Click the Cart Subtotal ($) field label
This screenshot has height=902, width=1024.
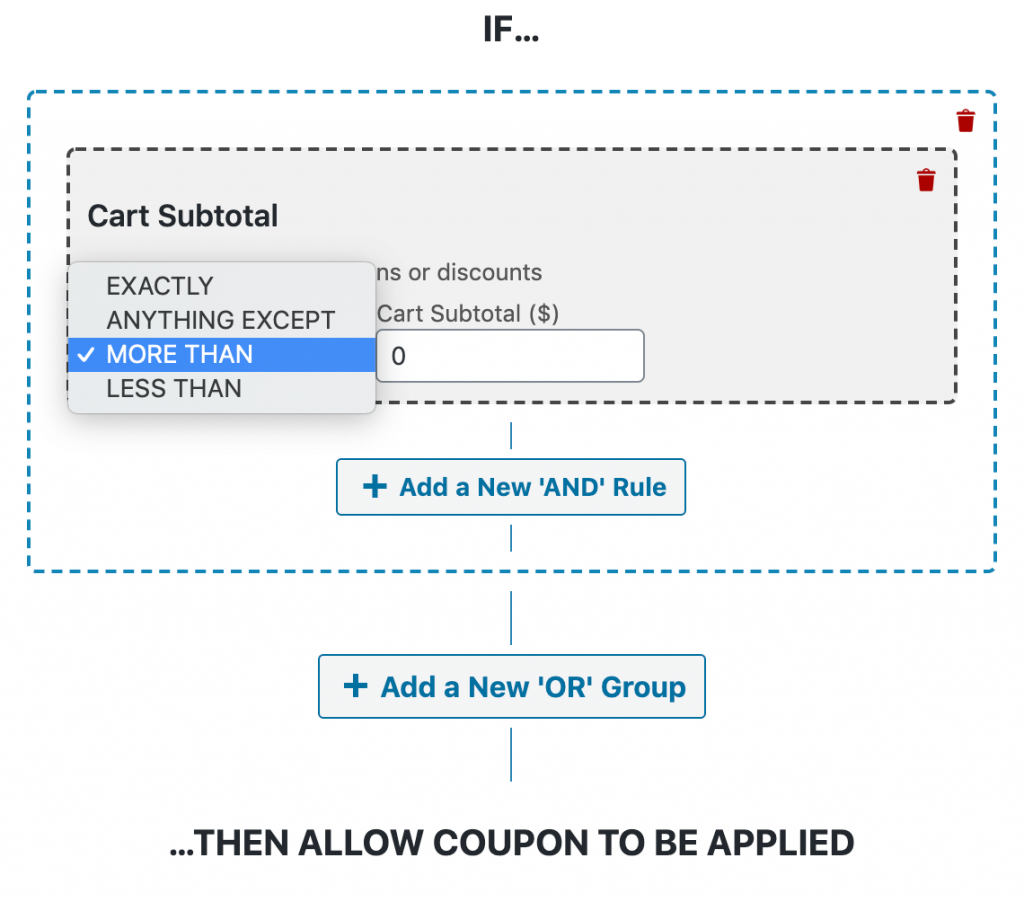468,314
